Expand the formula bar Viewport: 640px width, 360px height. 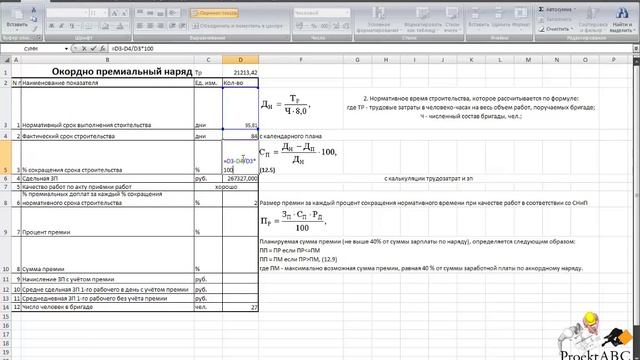(x=636, y=49)
